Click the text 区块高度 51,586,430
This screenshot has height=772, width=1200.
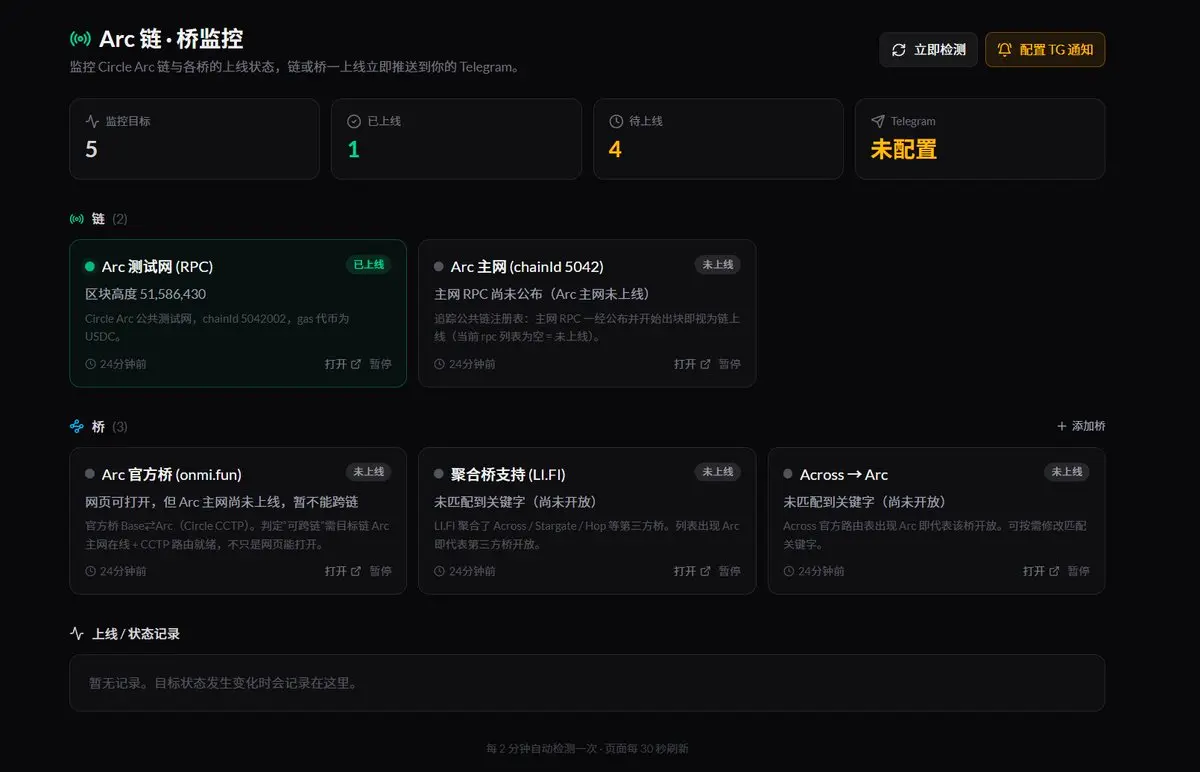click(146, 294)
